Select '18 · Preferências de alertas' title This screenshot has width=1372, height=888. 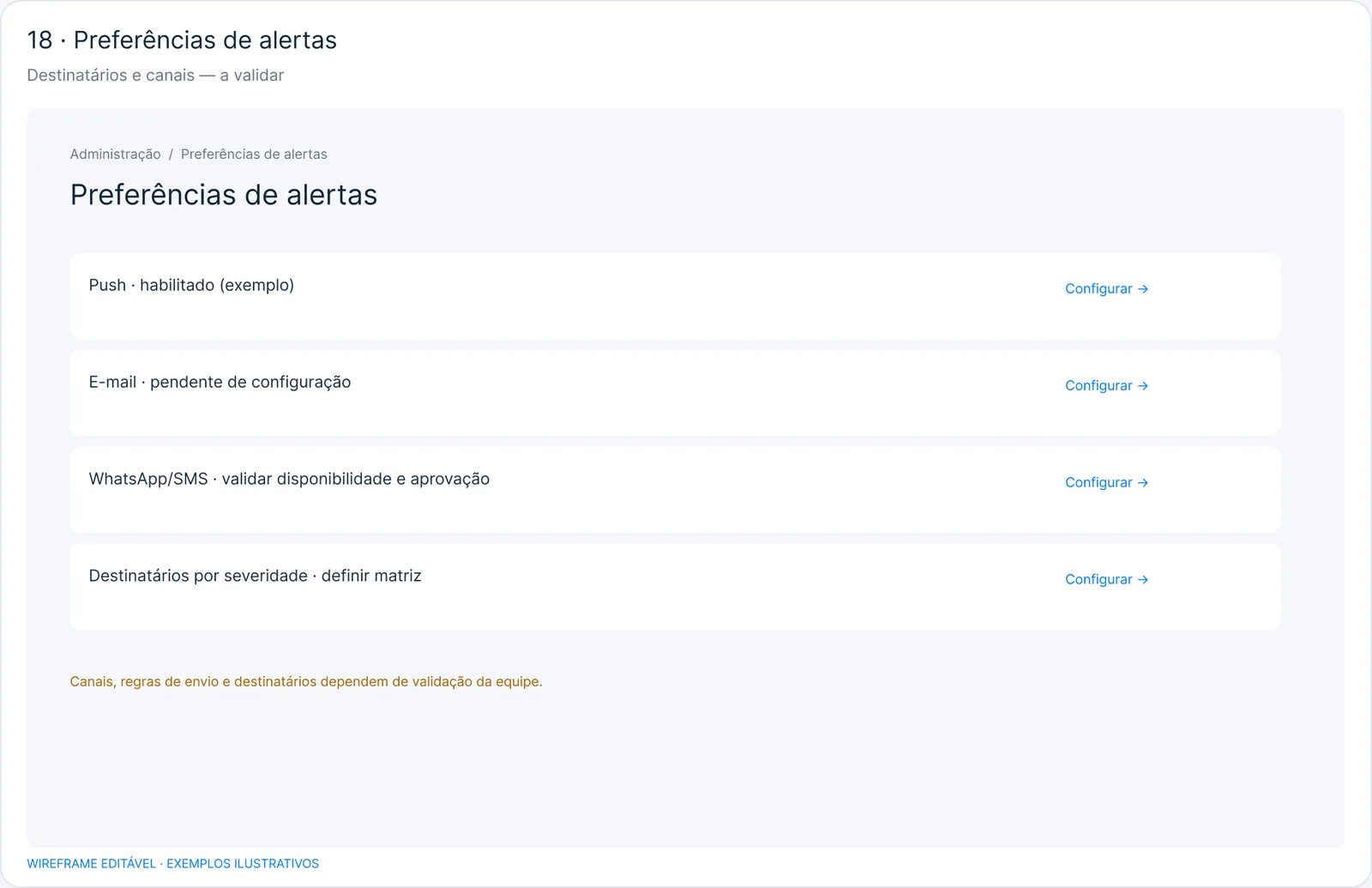pos(182,40)
